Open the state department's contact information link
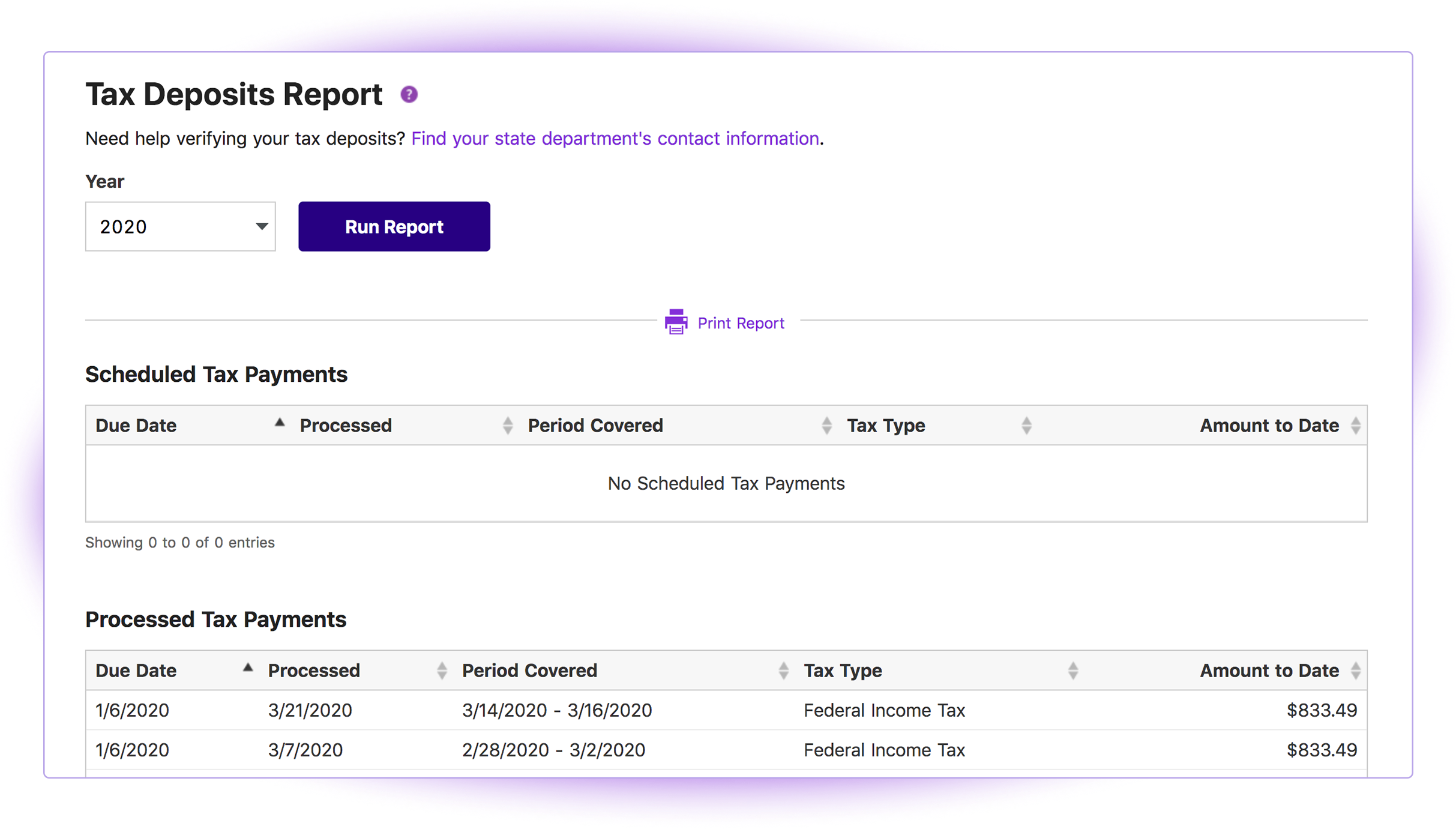This screenshot has height=829, width=1456. (x=615, y=138)
